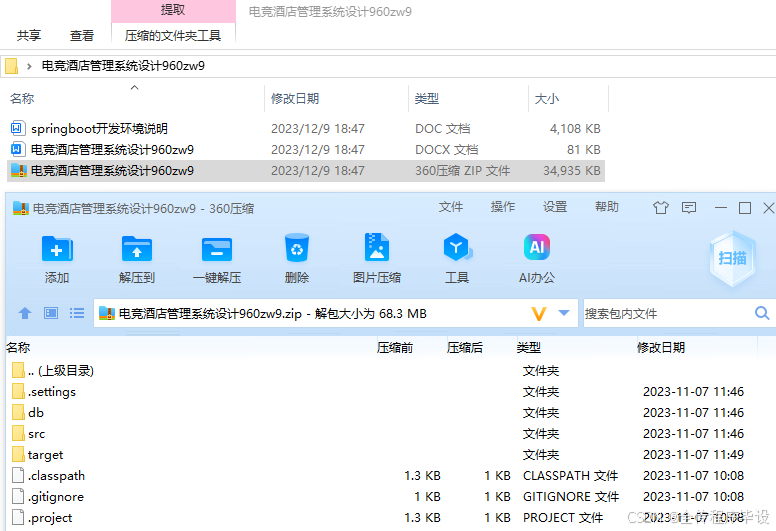776x531 pixels.
Task: Open the AI办公 icon
Action: tap(537, 247)
